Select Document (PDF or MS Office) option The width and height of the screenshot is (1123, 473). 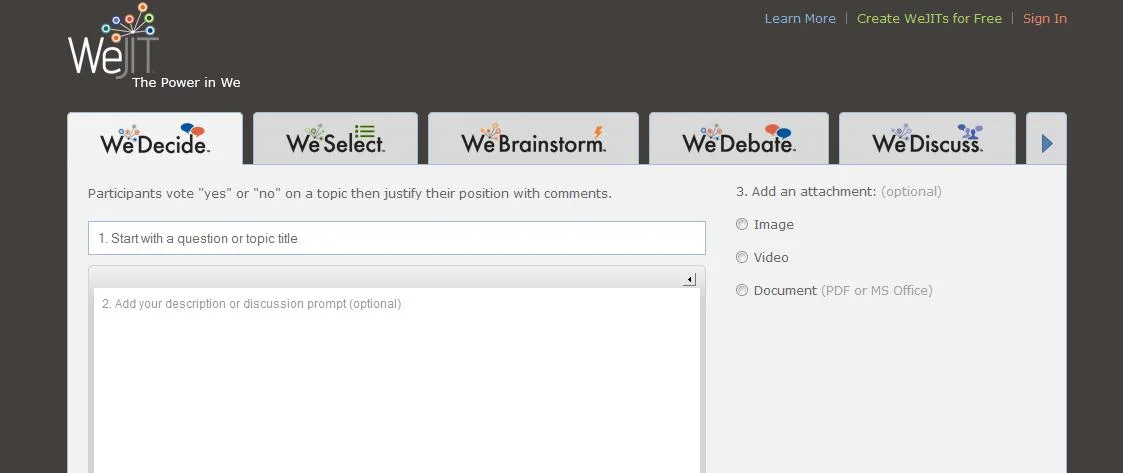click(x=742, y=291)
